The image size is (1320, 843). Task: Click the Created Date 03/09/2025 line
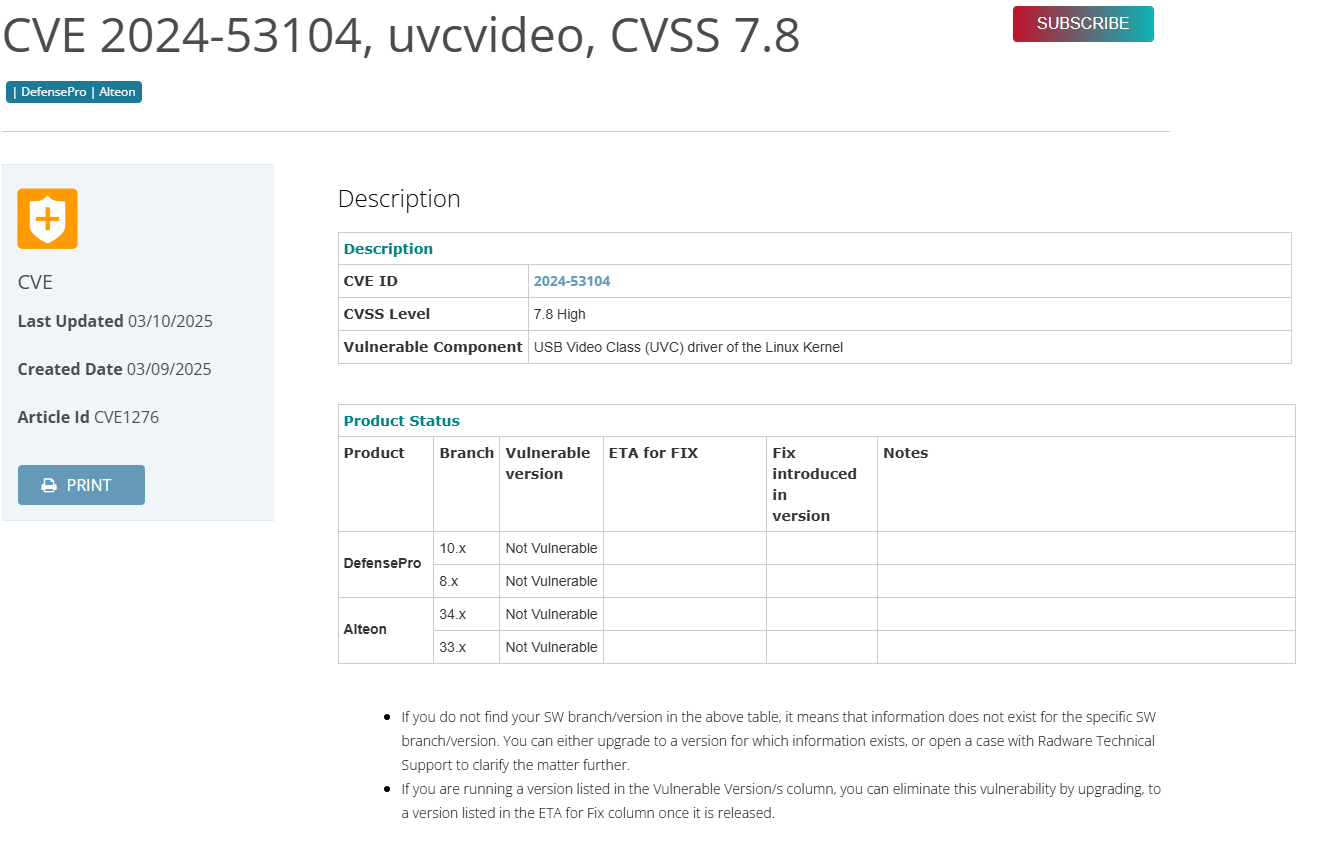(115, 369)
